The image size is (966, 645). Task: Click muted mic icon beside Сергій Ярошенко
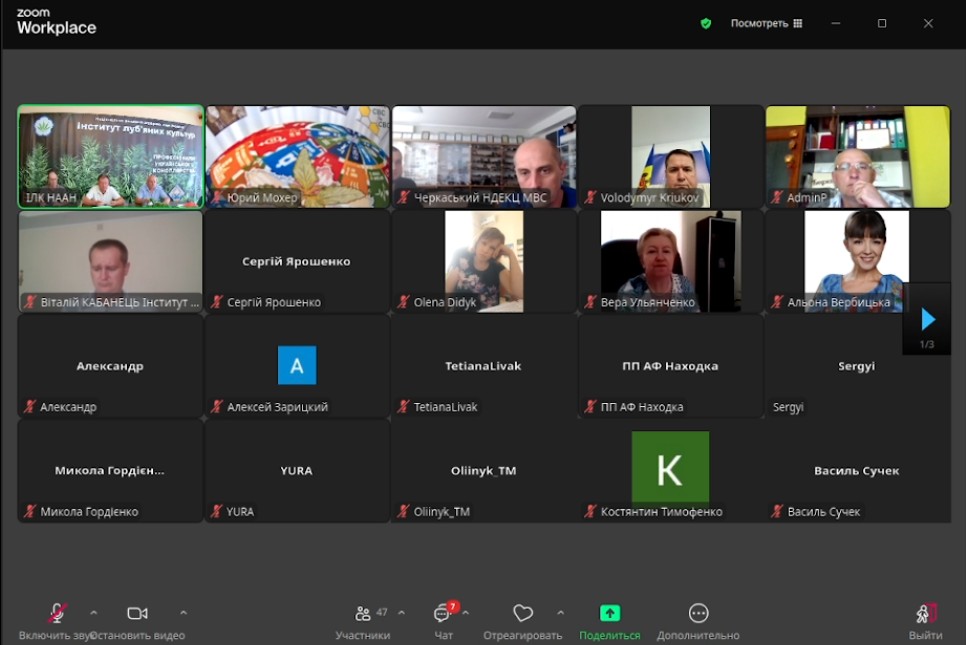tap(217, 302)
